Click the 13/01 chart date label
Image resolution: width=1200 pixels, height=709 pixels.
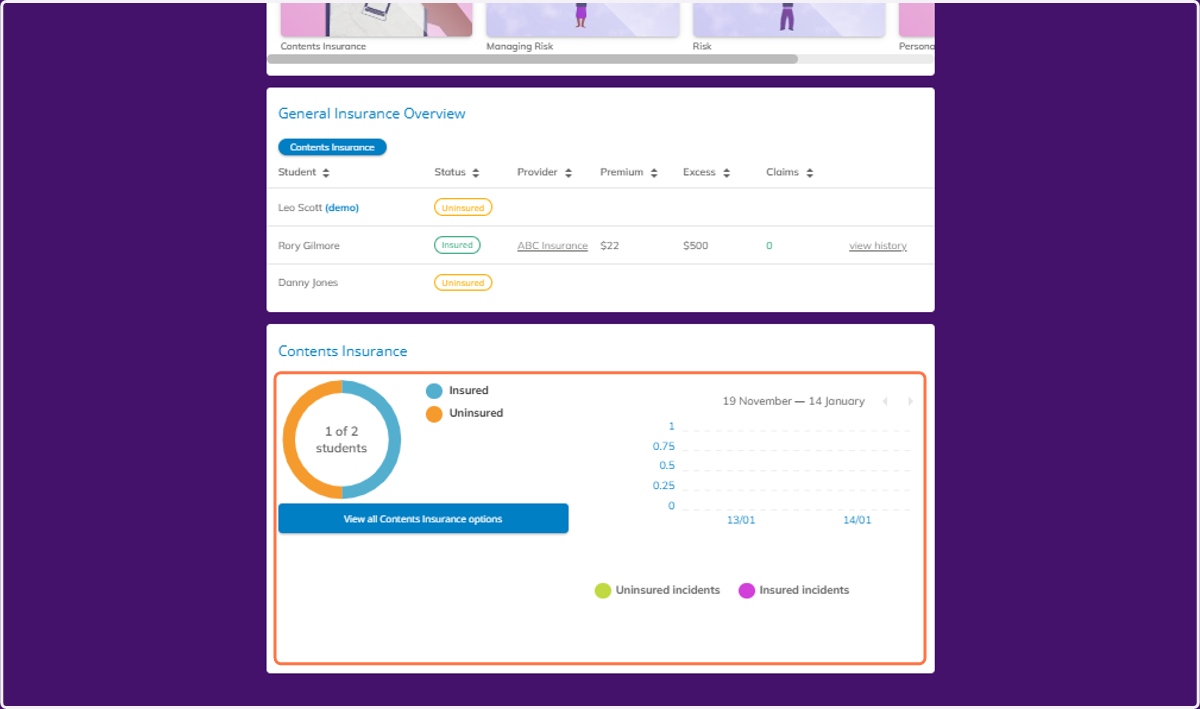pos(741,520)
